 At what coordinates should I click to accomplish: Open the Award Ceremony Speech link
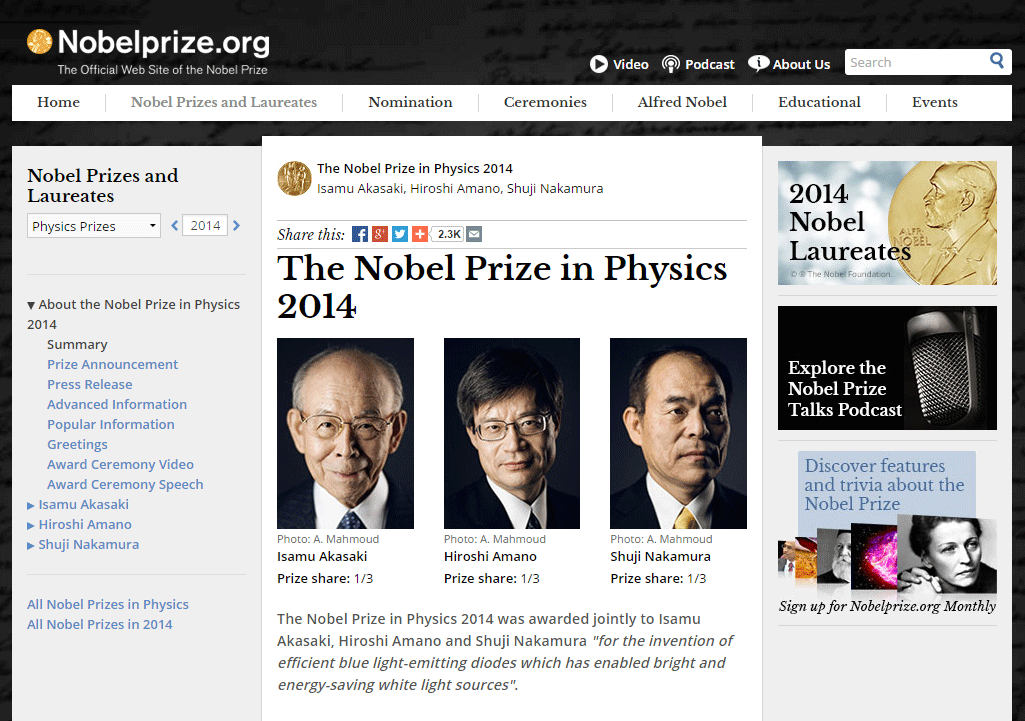coord(125,485)
